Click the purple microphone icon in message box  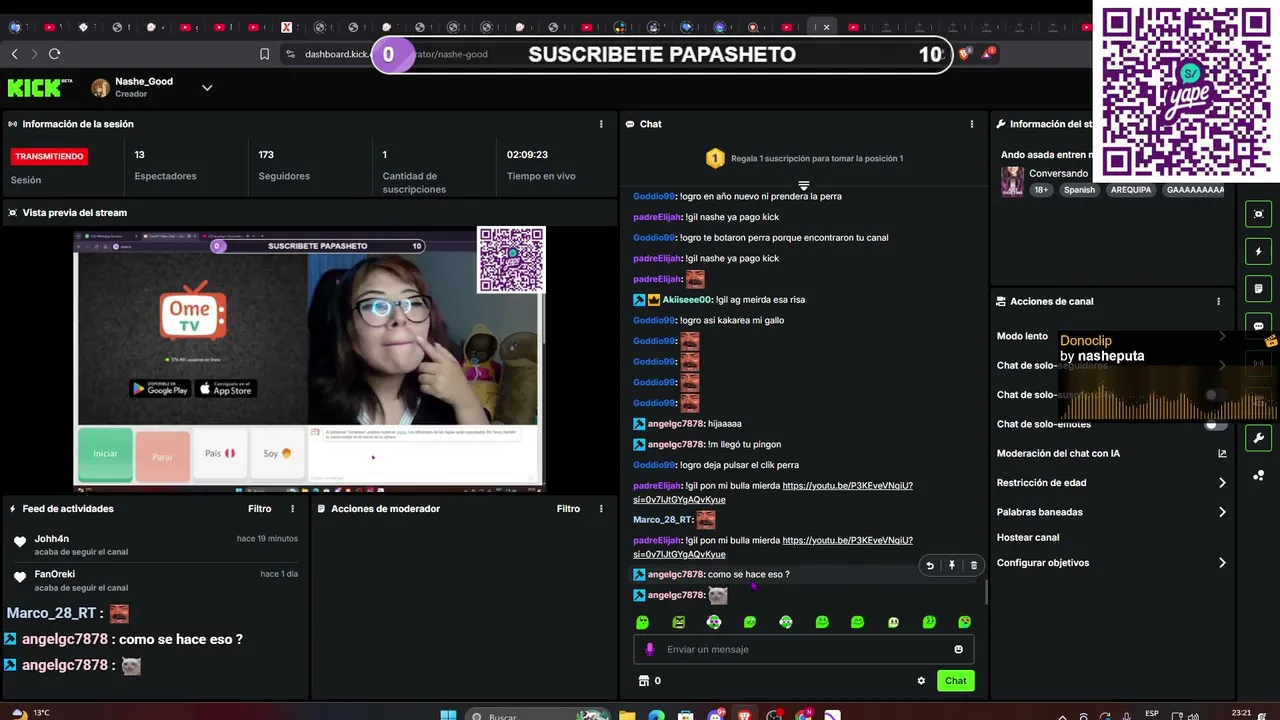[649, 649]
